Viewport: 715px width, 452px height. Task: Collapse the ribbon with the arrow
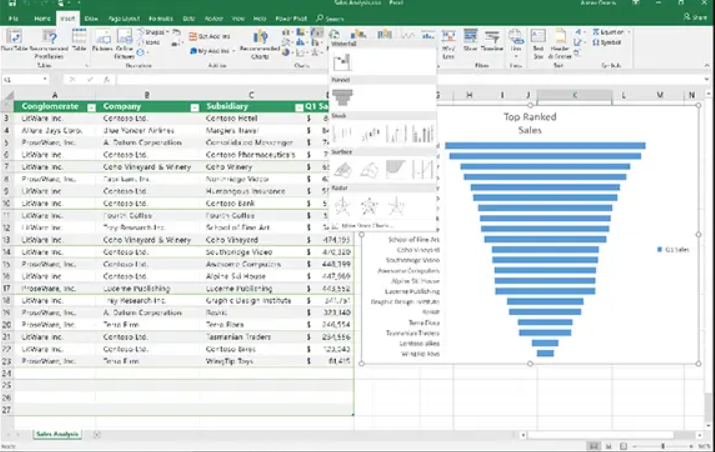[707, 66]
